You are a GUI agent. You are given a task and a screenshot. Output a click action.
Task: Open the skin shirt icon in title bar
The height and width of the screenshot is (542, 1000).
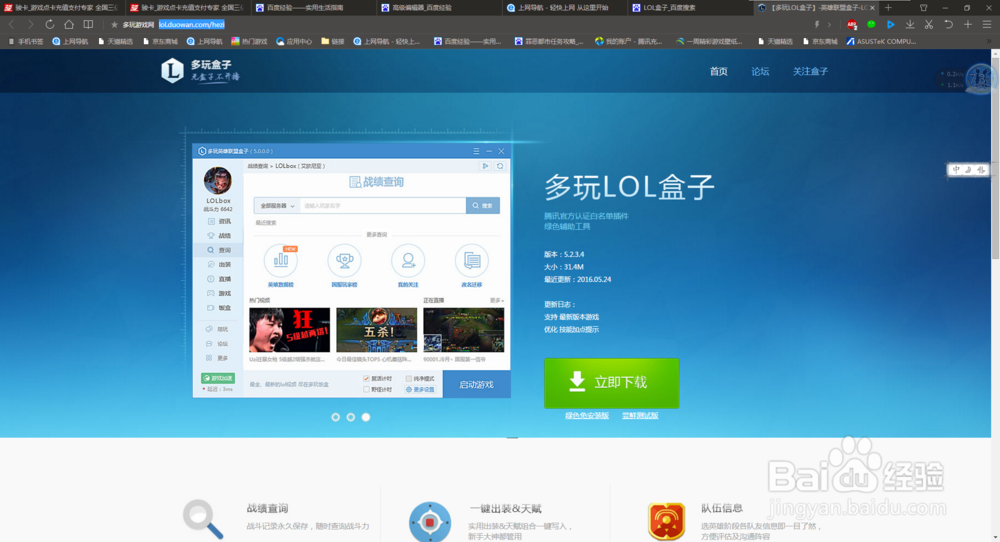923,8
